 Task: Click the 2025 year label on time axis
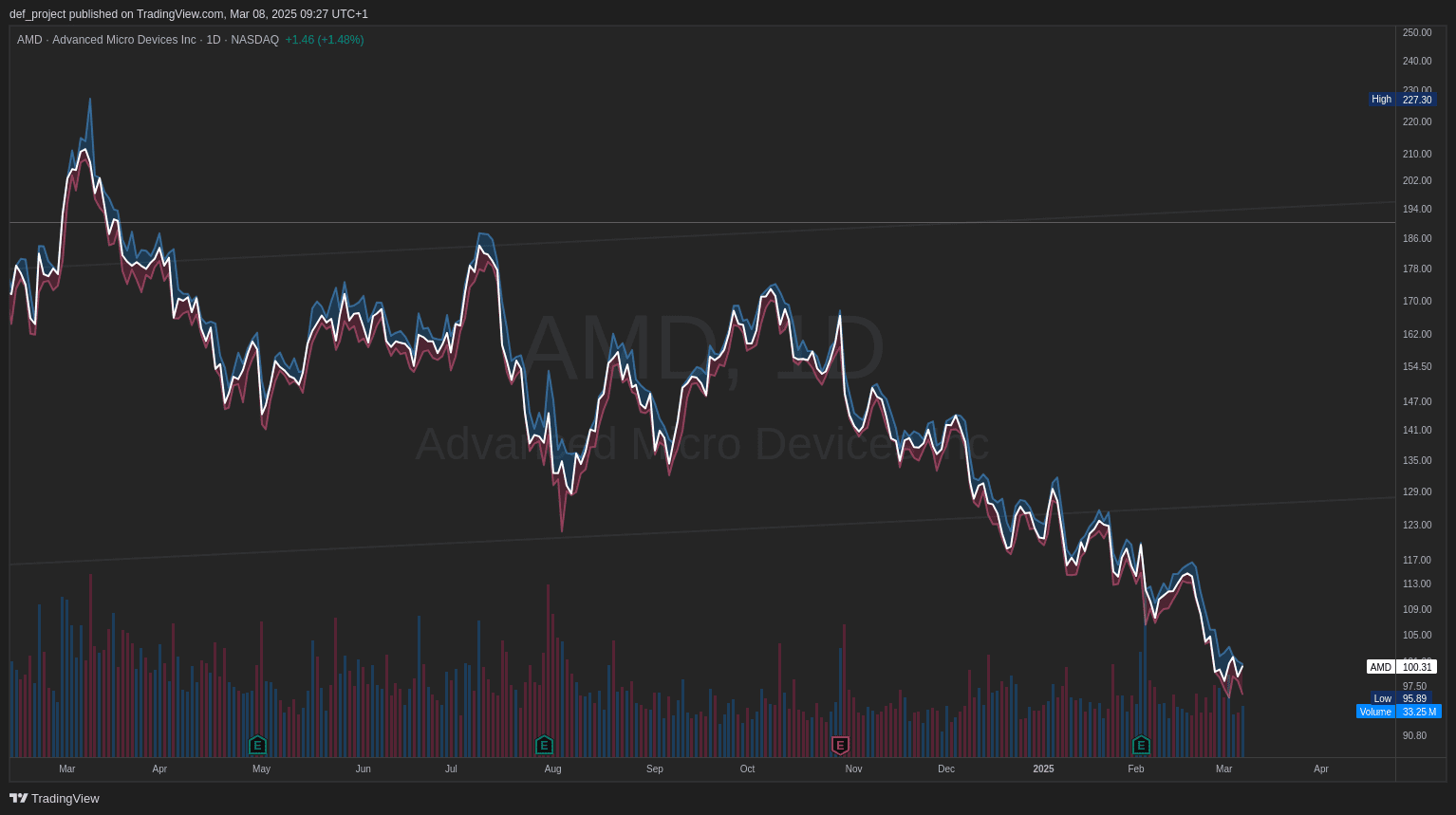1043,769
